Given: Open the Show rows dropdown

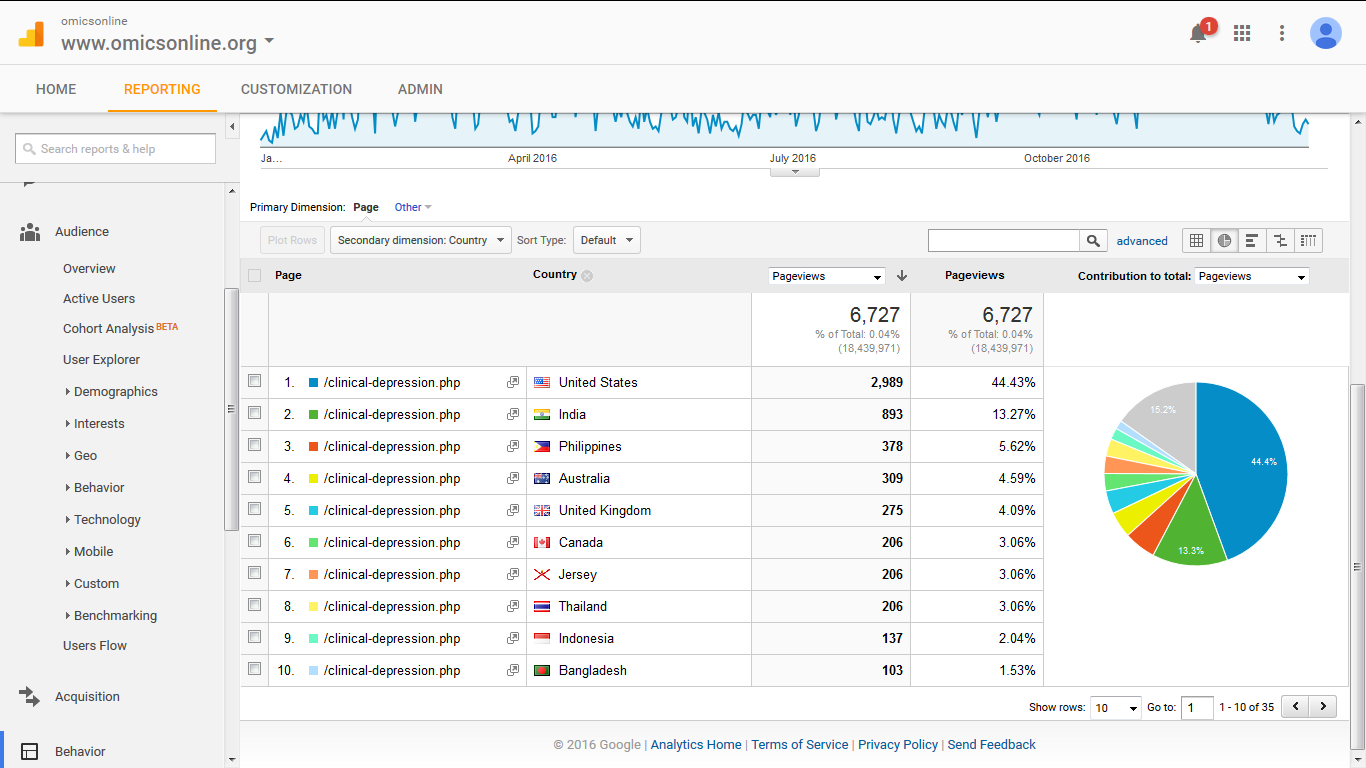Looking at the screenshot, I should pyautogui.click(x=1116, y=707).
